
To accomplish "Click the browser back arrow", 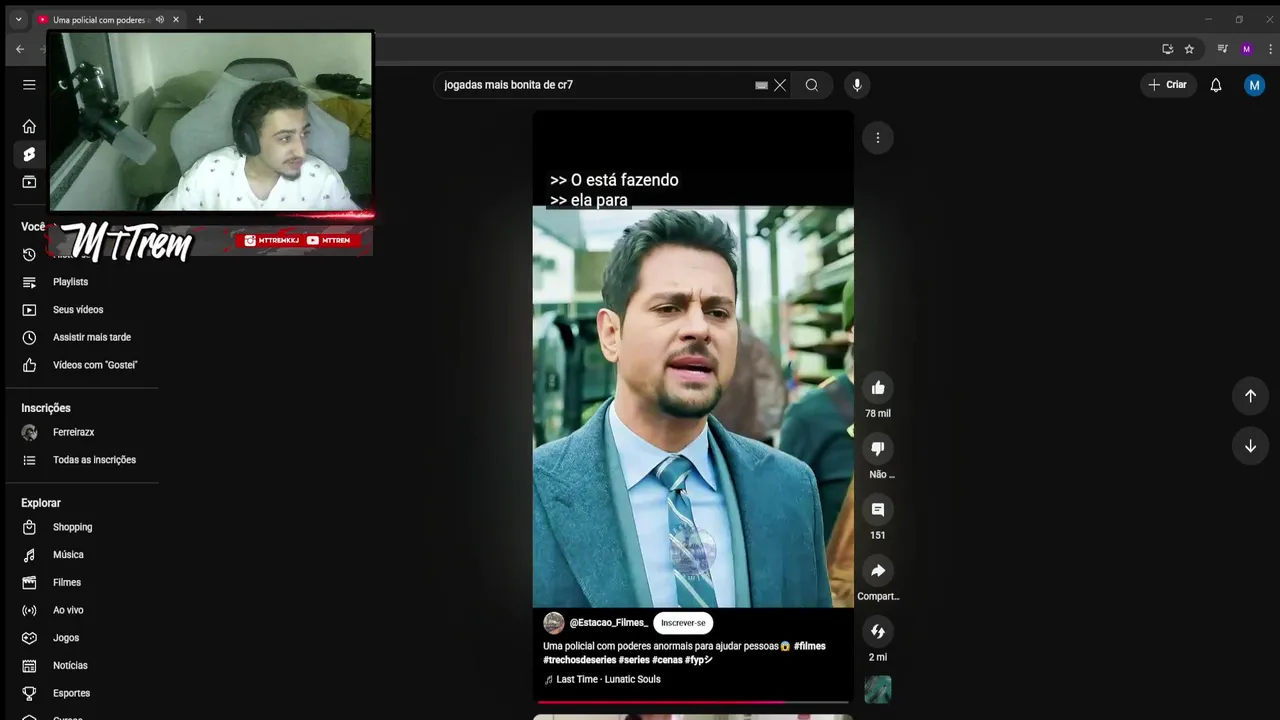I will 20,49.
